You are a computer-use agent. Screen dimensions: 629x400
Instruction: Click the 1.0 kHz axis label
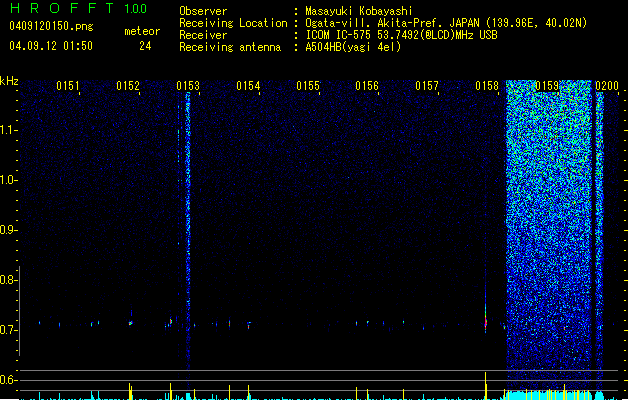8,180
